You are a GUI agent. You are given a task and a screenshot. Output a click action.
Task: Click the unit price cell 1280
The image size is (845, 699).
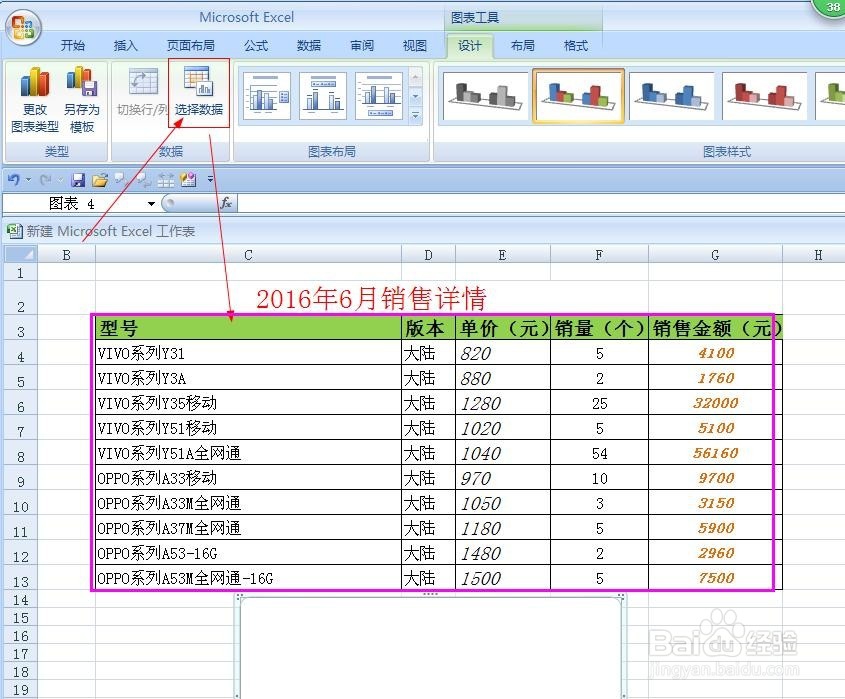click(503, 403)
